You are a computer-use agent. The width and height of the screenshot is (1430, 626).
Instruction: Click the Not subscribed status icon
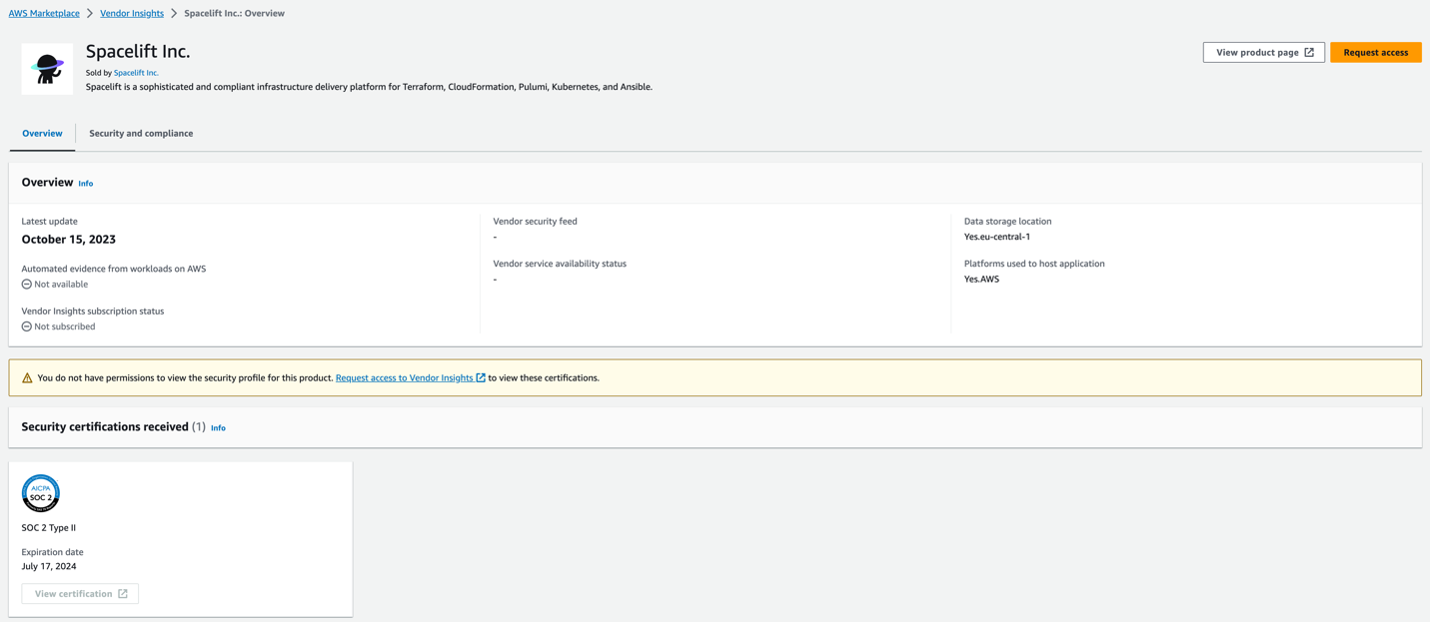27,326
